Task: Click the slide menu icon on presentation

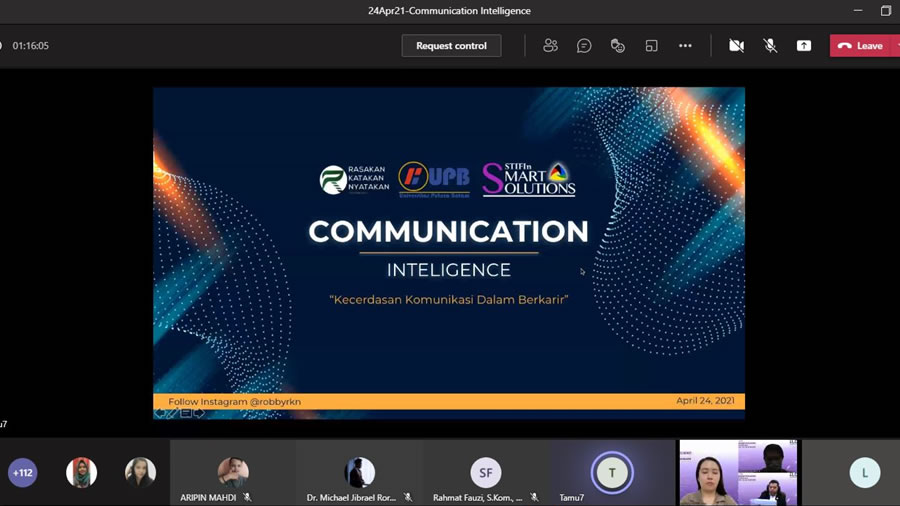Action: [x=186, y=412]
